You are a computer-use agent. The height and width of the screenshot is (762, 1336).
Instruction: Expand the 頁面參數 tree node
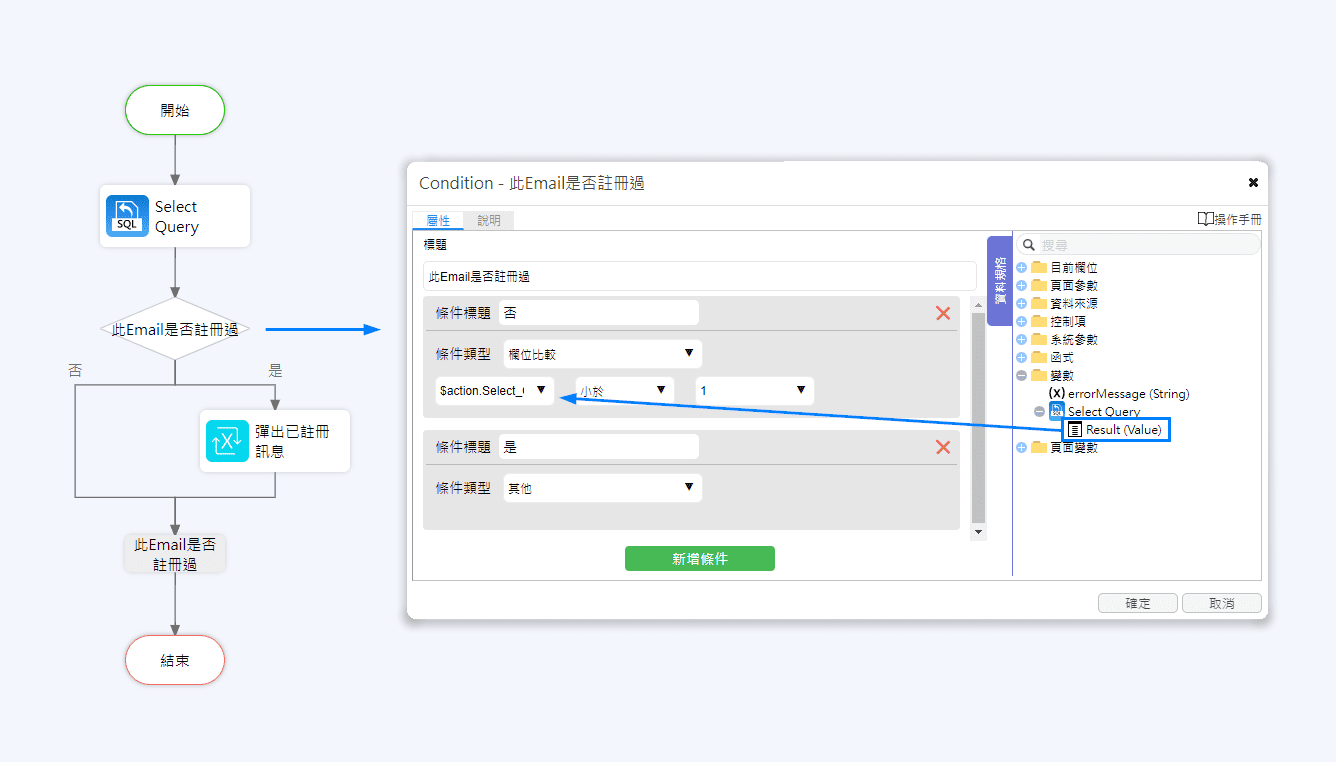[1022, 286]
